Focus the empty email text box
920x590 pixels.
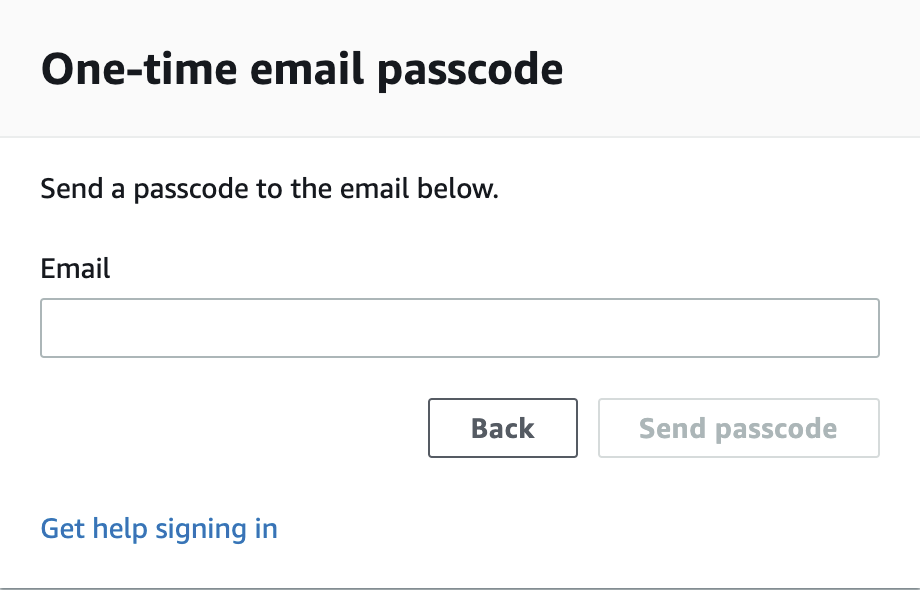coord(459,328)
